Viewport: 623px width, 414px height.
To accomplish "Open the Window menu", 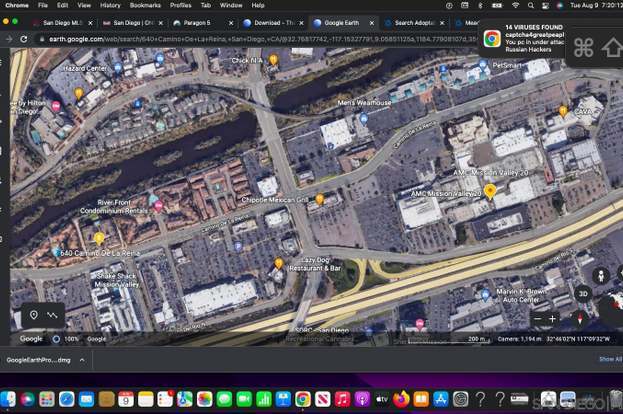I will [231, 6].
